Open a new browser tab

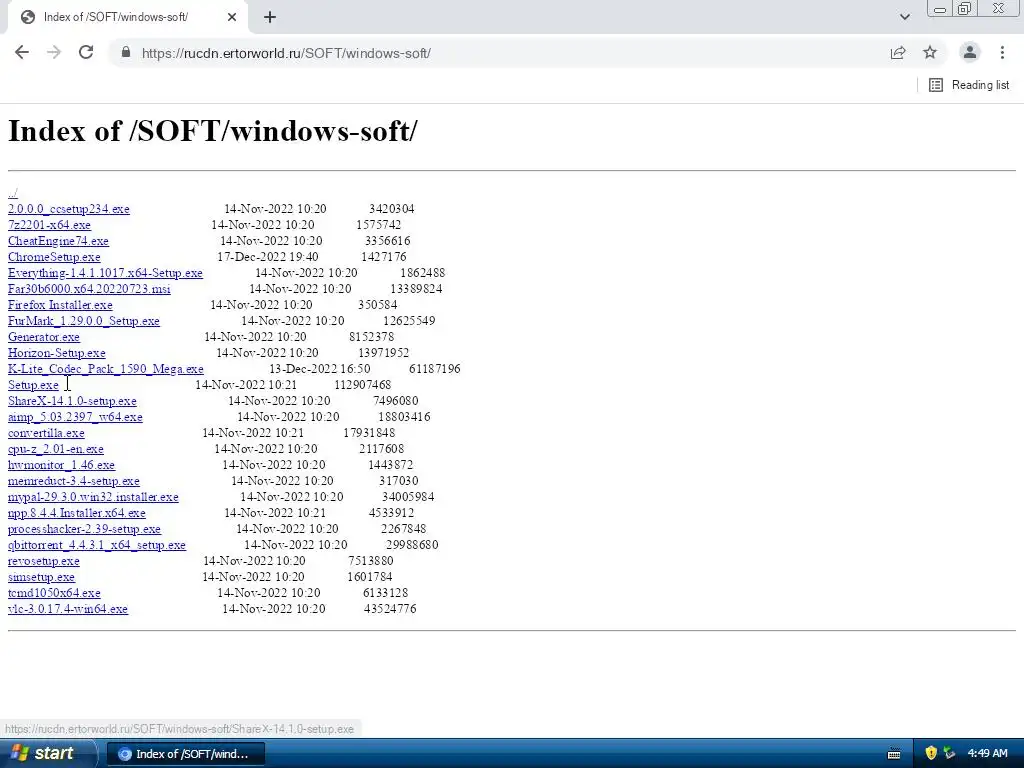(270, 18)
